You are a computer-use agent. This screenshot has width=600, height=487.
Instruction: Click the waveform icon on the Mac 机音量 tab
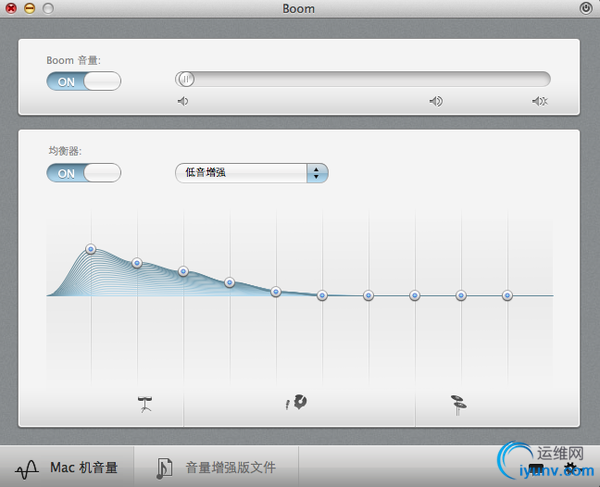[27, 469]
